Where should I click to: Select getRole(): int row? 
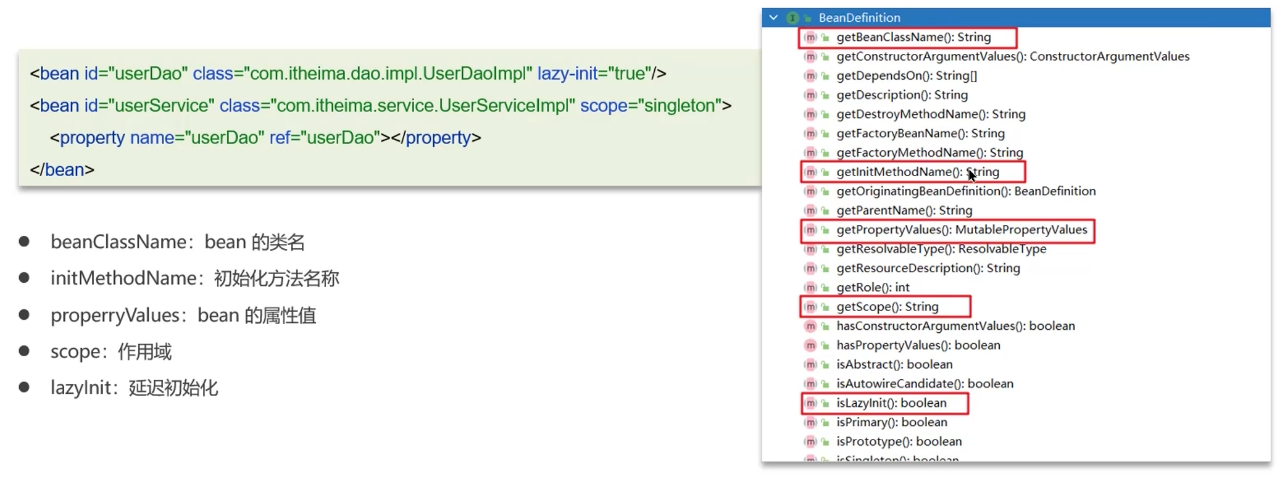click(x=873, y=287)
